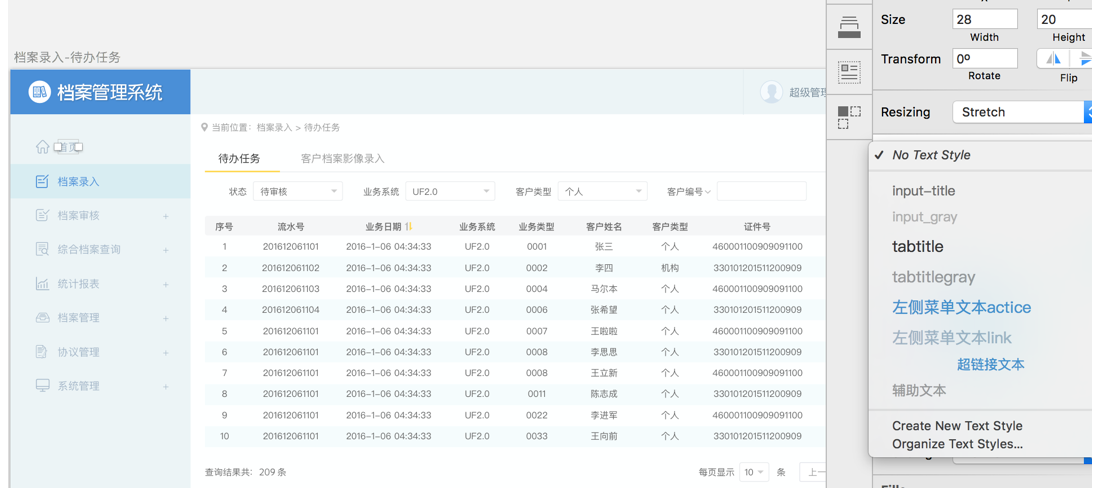Click the 客户编号 text input field

click(762, 191)
